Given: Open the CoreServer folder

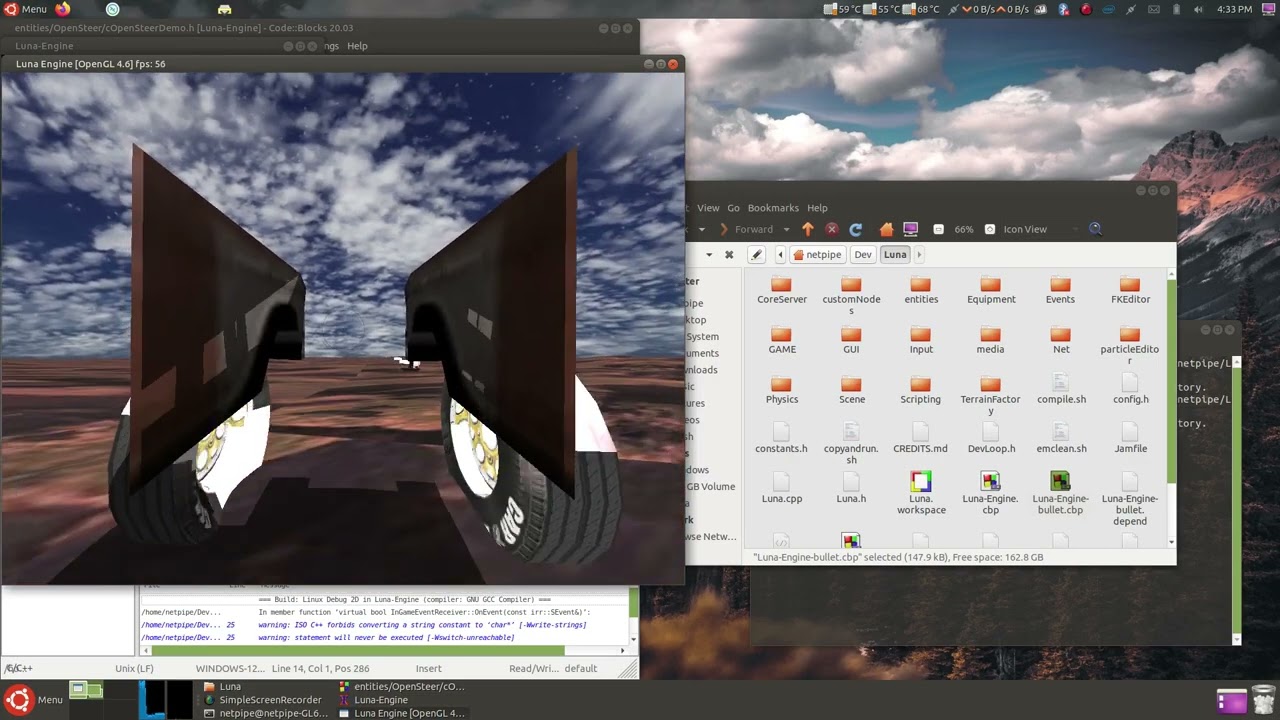Looking at the screenshot, I should pos(782,291).
